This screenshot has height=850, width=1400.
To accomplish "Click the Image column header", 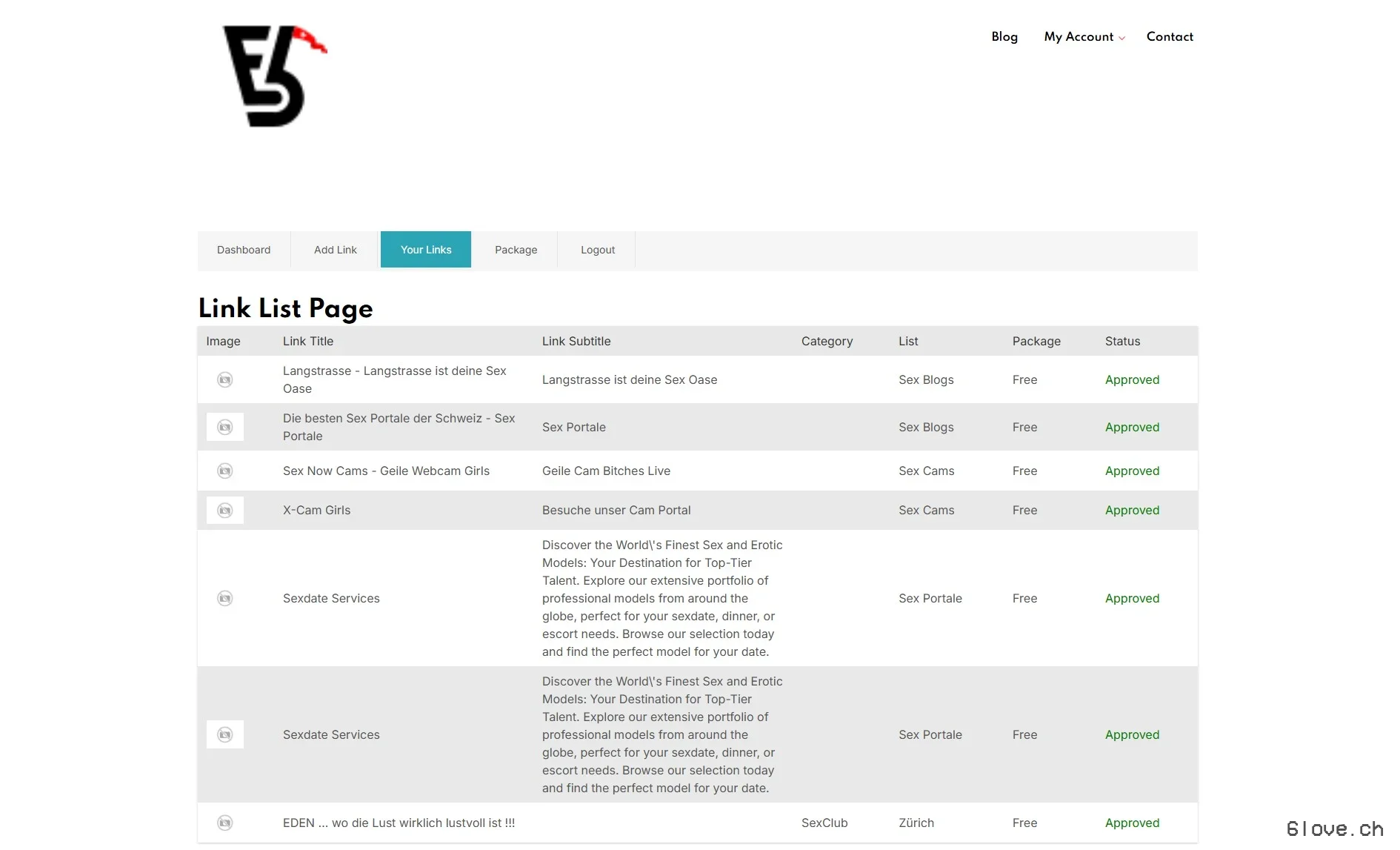I will [223, 341].
